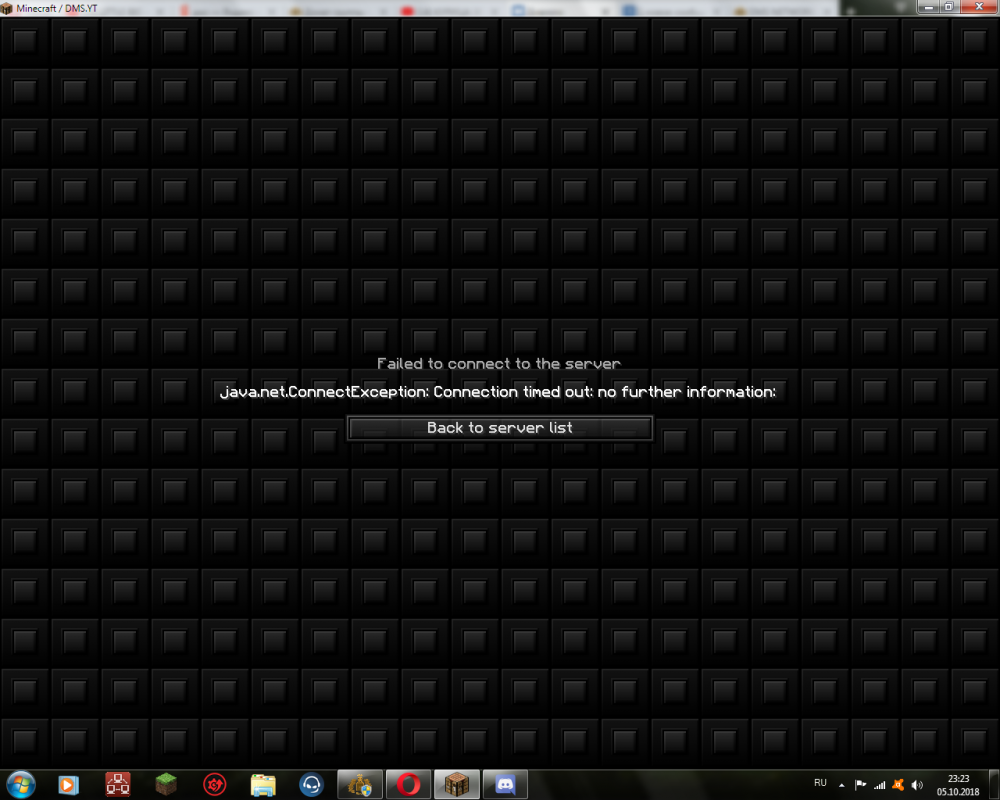The image size is (1000, 800).
Task: Open the volume speaker tray control
Action: 917,784
